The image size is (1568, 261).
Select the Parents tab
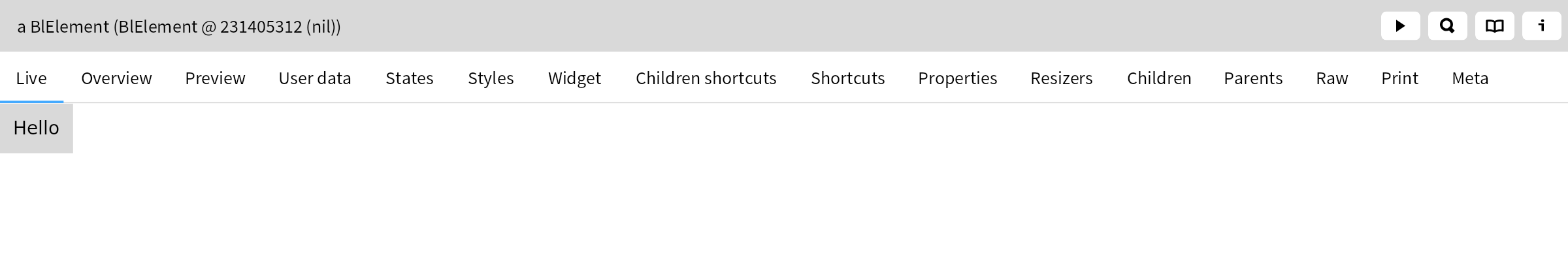1253,78
